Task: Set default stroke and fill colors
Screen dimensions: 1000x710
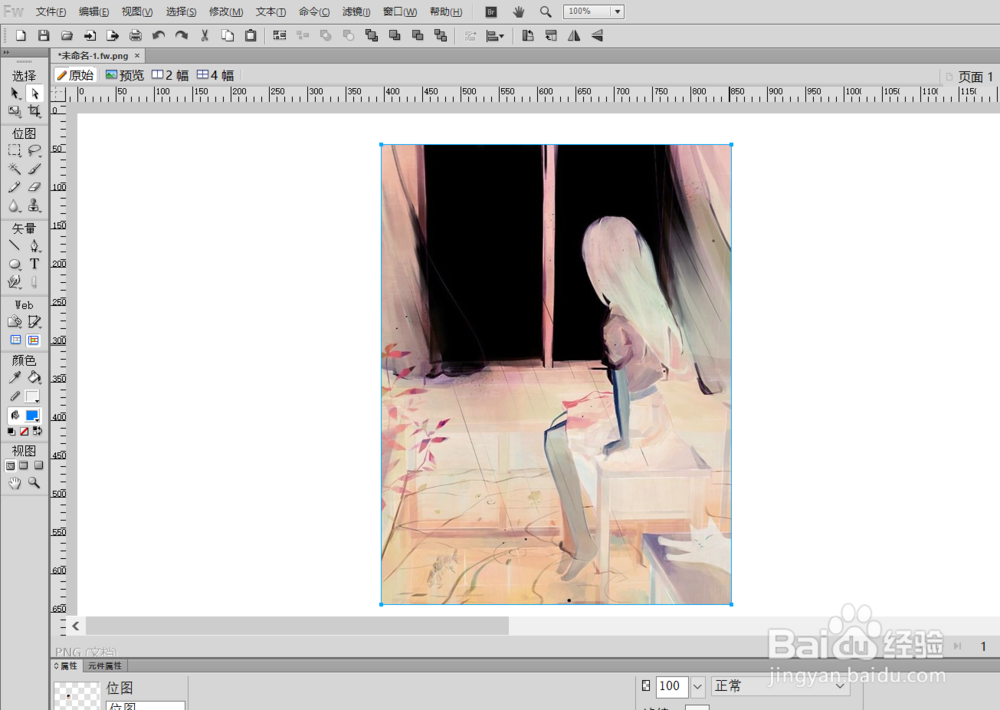Action: (x=11, y=432)
